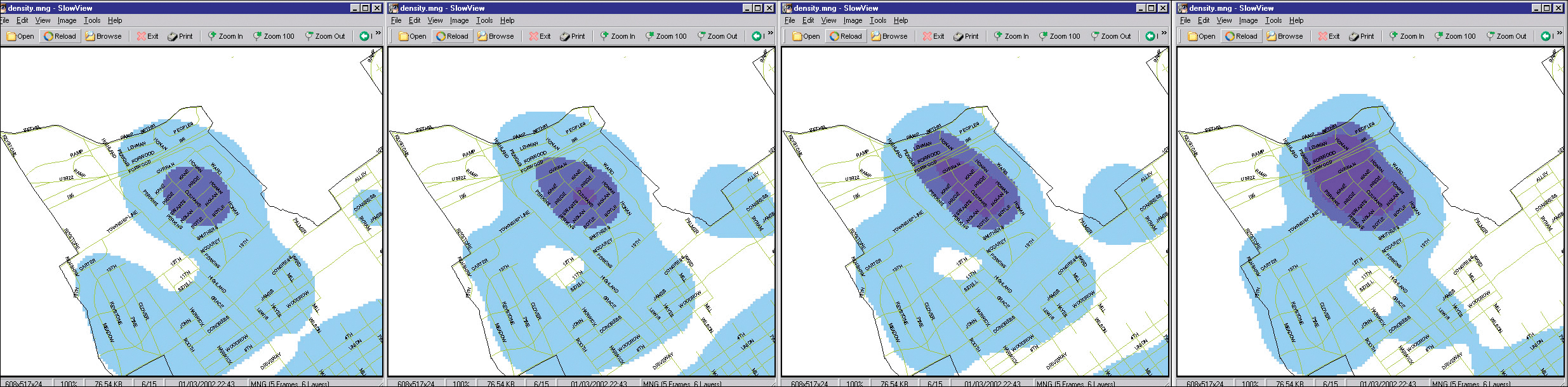The width and height of the screenshot is (1568, 387).
Task: Open a file in the leftmost SlowView window
Action: click(20, 36)
